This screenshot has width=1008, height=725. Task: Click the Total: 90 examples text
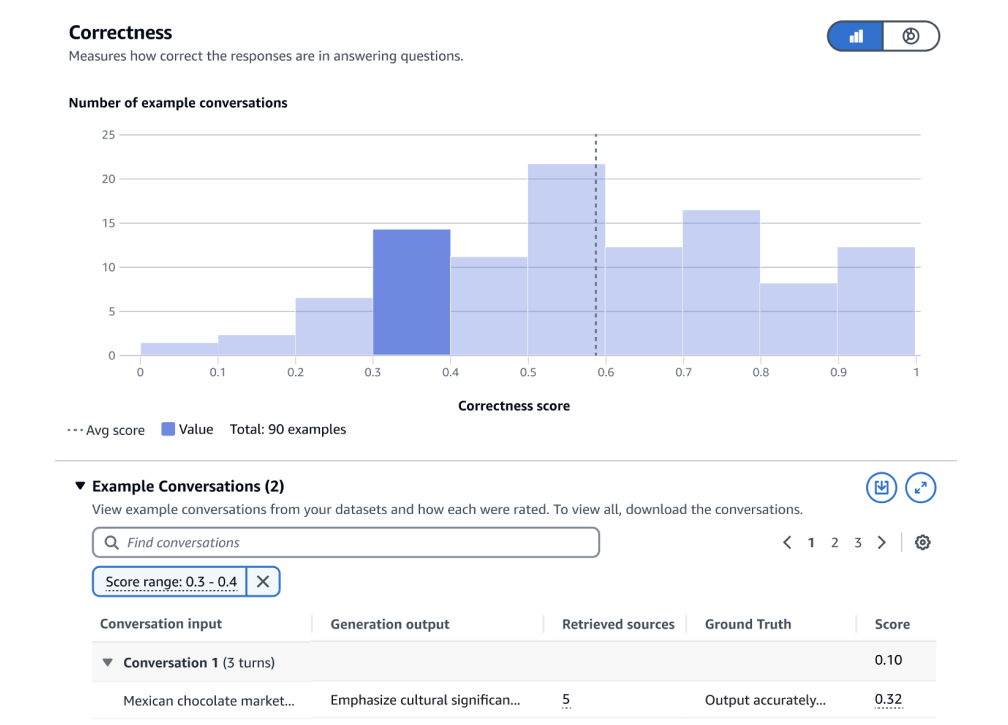[x=288, y=429]
